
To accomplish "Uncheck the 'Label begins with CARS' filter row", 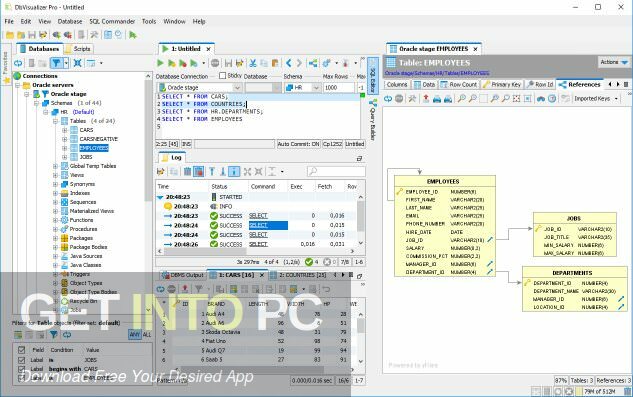I will [22, 369].
